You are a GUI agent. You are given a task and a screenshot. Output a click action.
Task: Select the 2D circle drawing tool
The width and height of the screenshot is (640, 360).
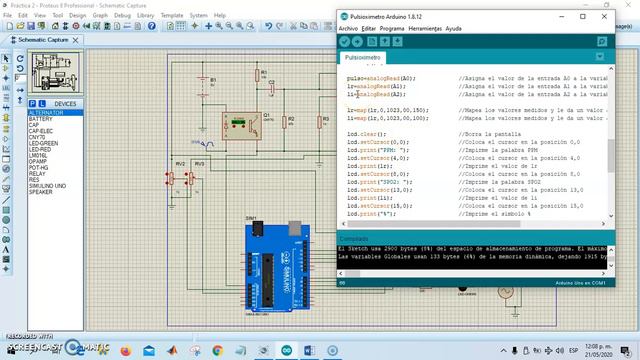[x=6, y=220]
